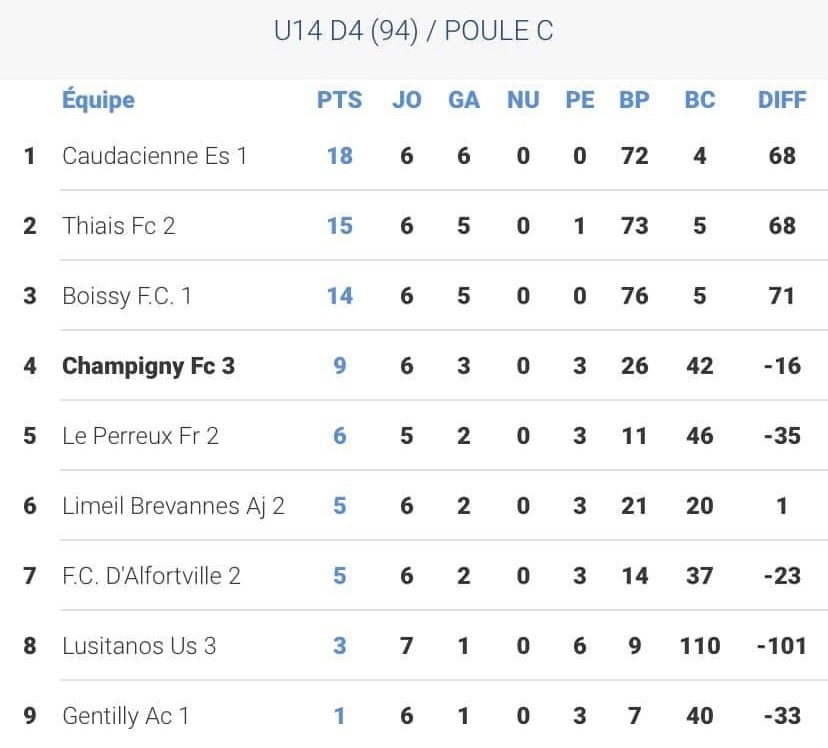Open the Thiais Fc 2 team row
828x748 pixels.
pos(118,226)
